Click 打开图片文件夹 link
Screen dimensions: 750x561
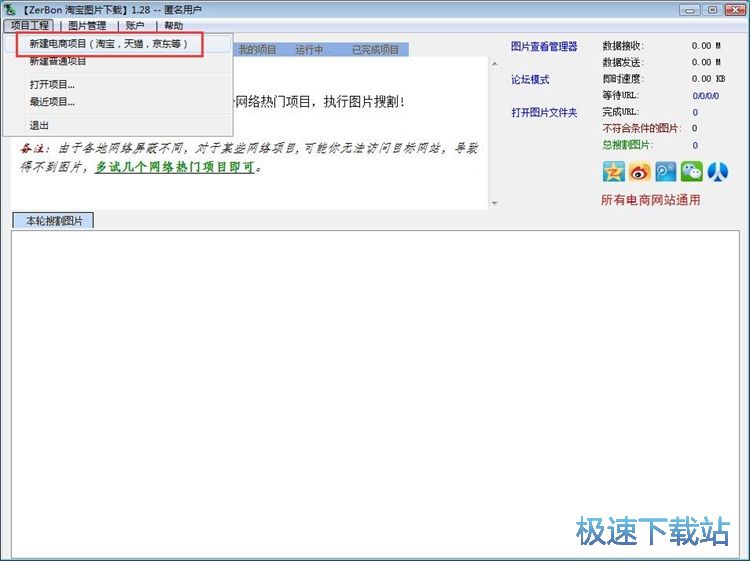(544, 112)
